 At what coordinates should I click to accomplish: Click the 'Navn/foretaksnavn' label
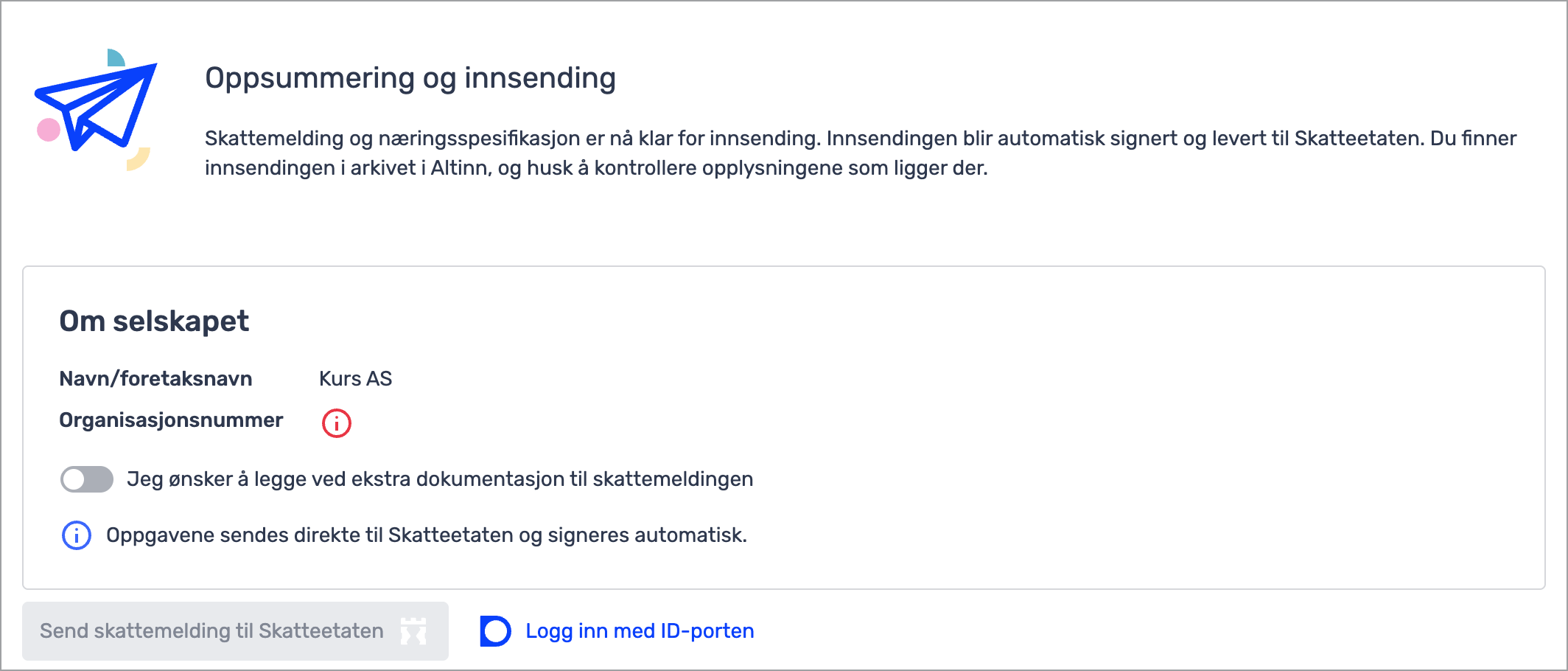tap(155, 379)
